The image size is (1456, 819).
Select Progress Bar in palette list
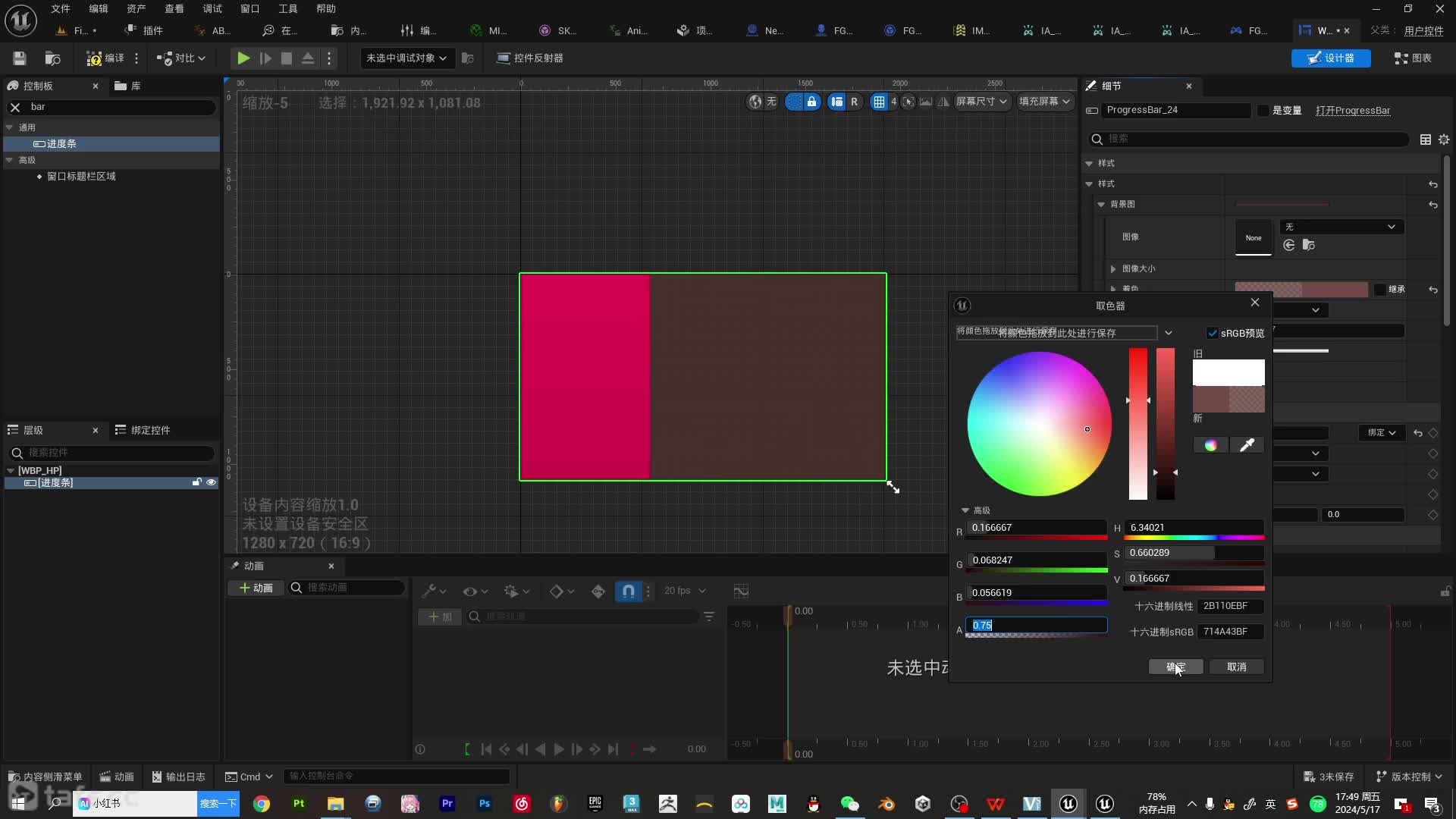point(112,143)
